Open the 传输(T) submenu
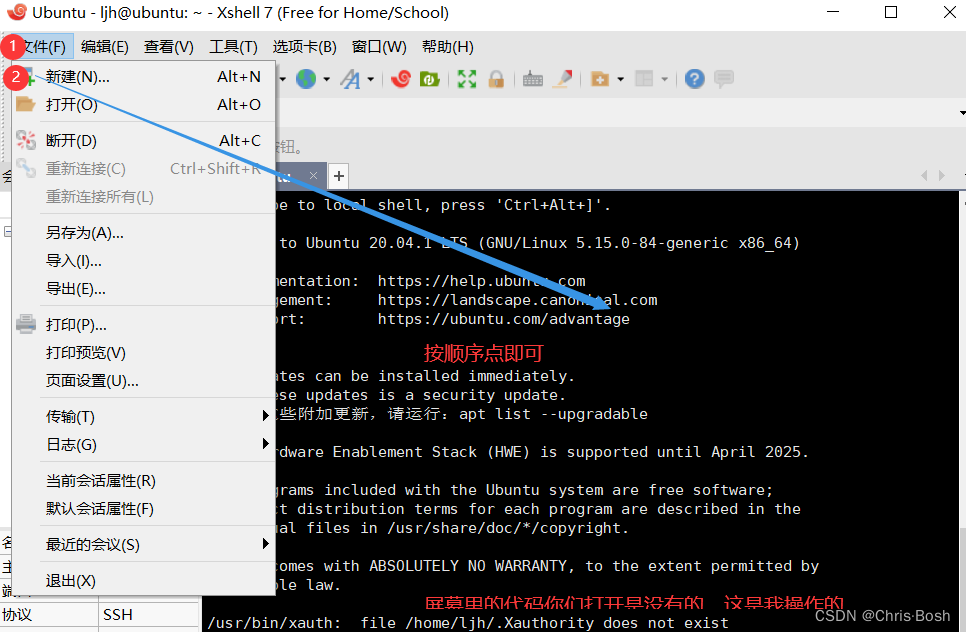The height and width of the screenshot is (632, 966). (x=144, y=416)
